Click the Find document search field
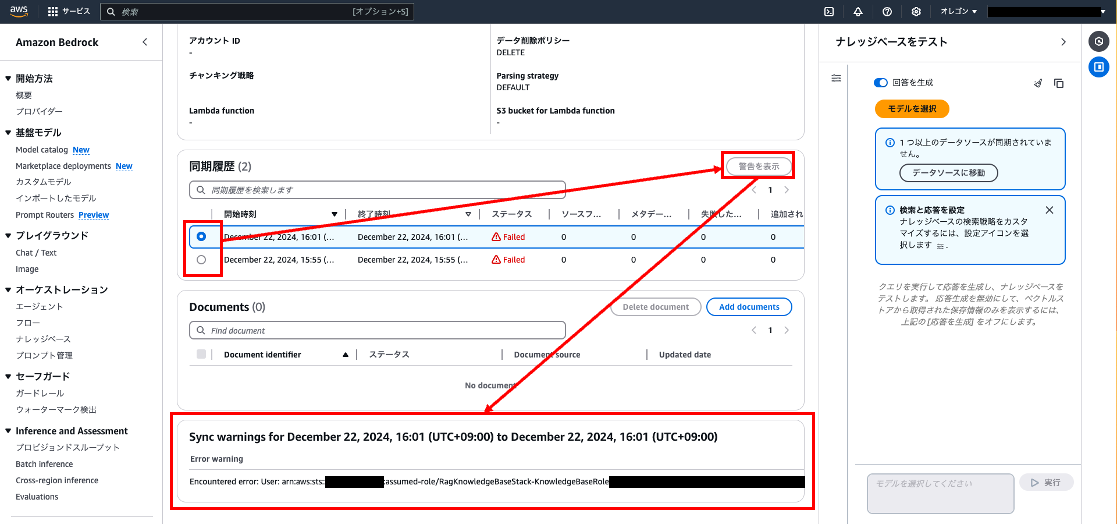Screen dimensions: 1117x524 pyautogui.click(x=378, y=330)
